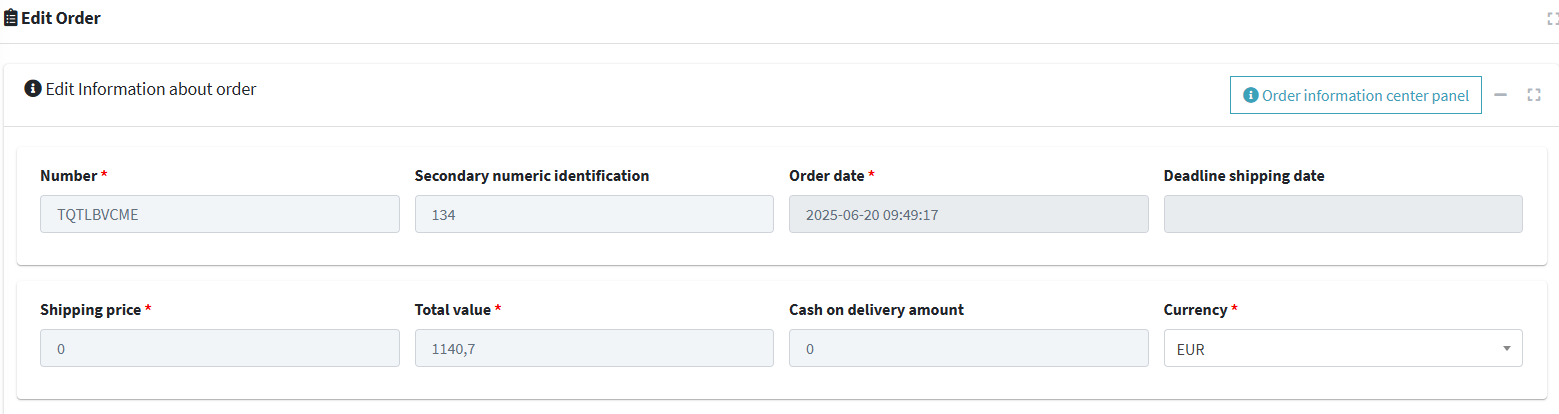Click the empty Deadline shipping date field

coord(1343,214)
